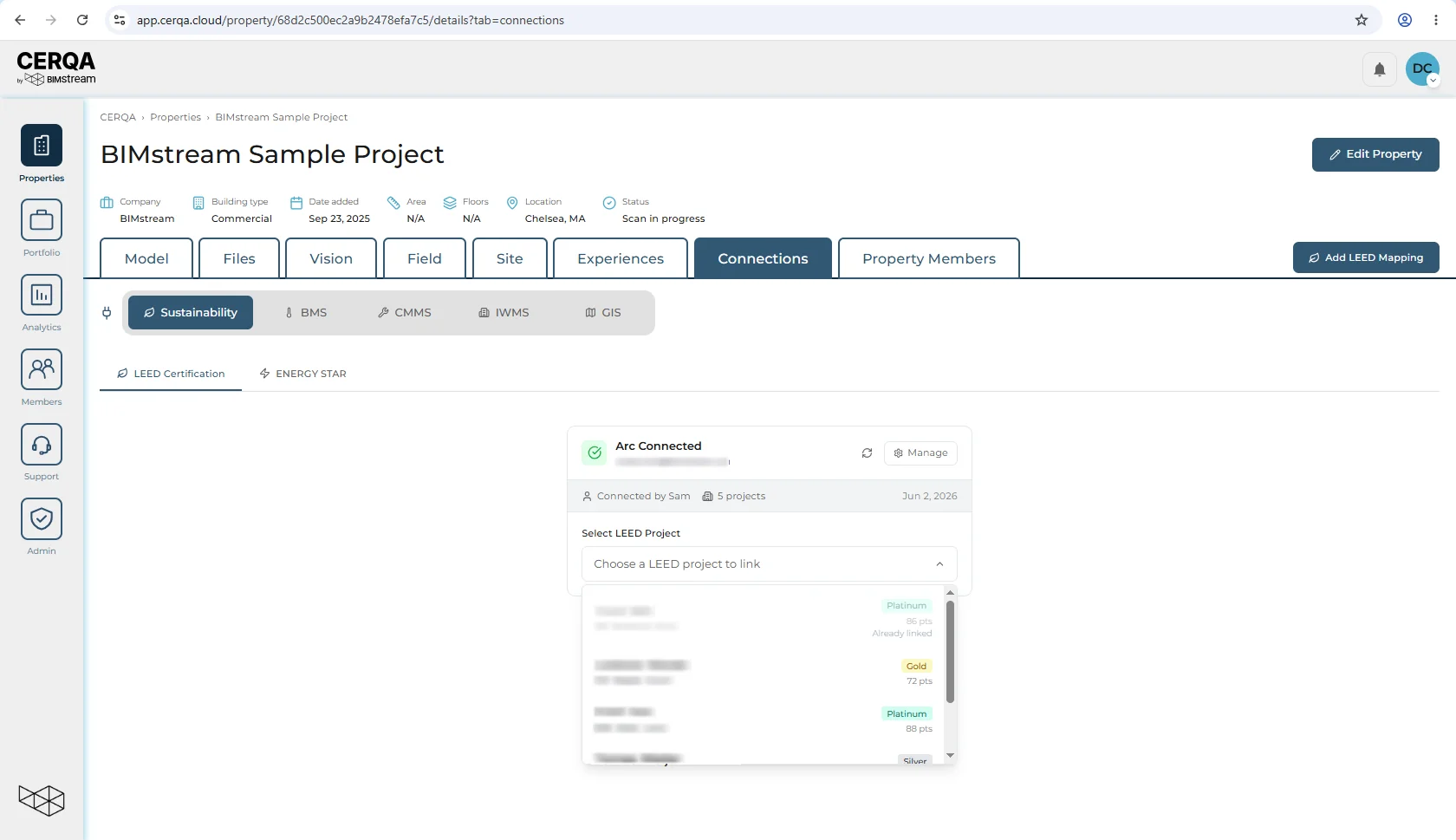The height and width of the screenshot is (840, 1456).
Task: Expand the Choose a LEED project dropdown
Action: pos(770,563)
